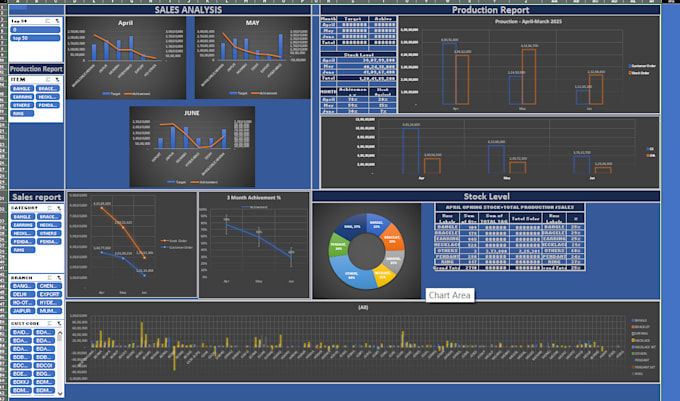Clear the filter on the ITEM slicer
Viewport: 680px width, 401px height.
point(58,80)
